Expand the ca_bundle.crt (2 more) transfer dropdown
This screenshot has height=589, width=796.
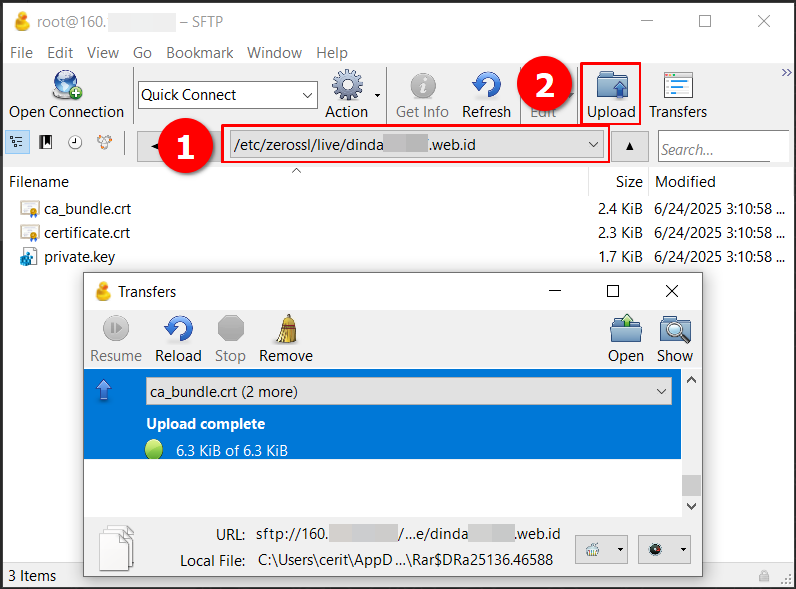[661, 392]
